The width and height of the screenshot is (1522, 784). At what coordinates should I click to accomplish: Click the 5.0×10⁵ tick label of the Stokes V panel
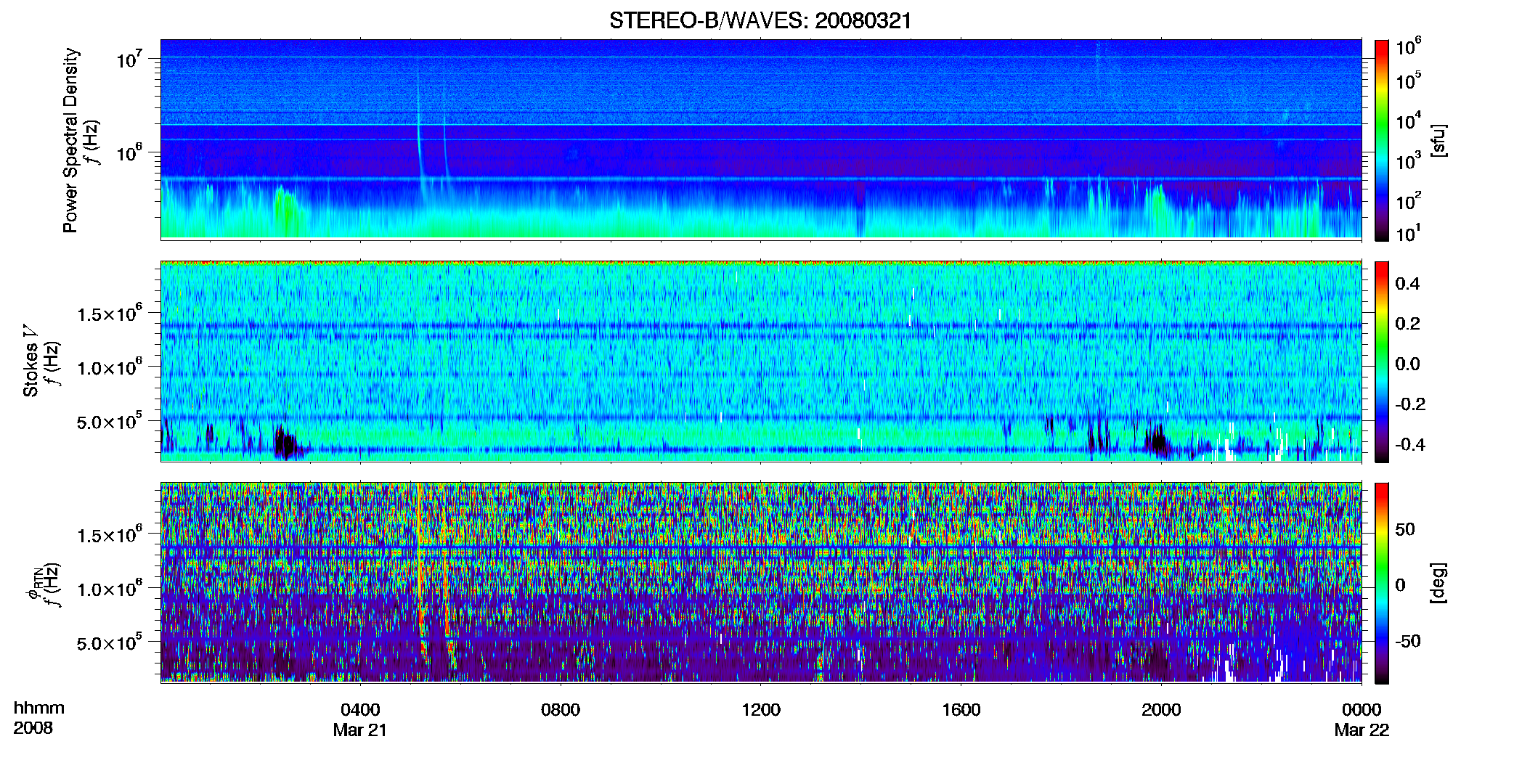click(110, 421)
